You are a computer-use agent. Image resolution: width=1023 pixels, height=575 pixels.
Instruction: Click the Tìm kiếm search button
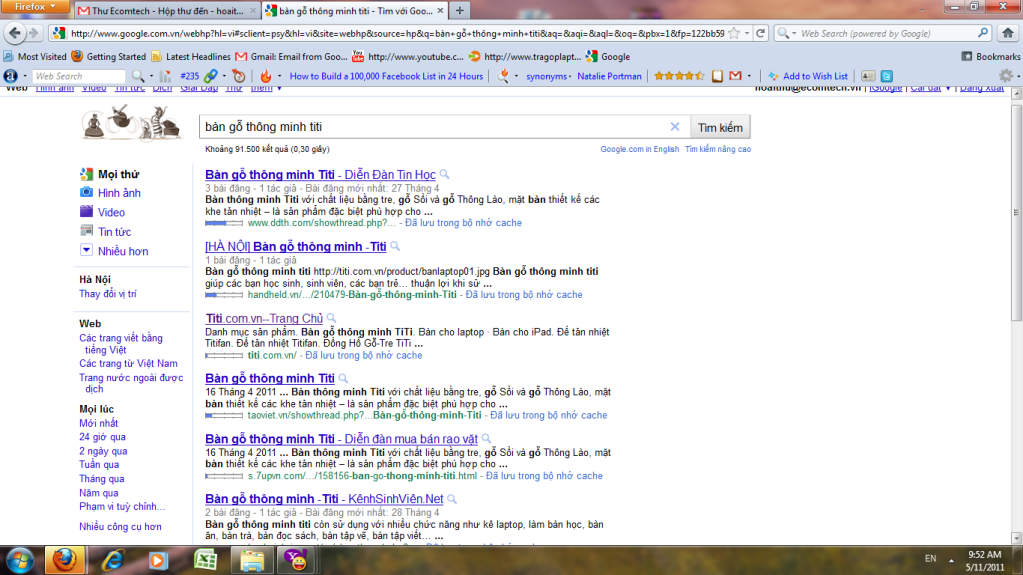(720, 127)
